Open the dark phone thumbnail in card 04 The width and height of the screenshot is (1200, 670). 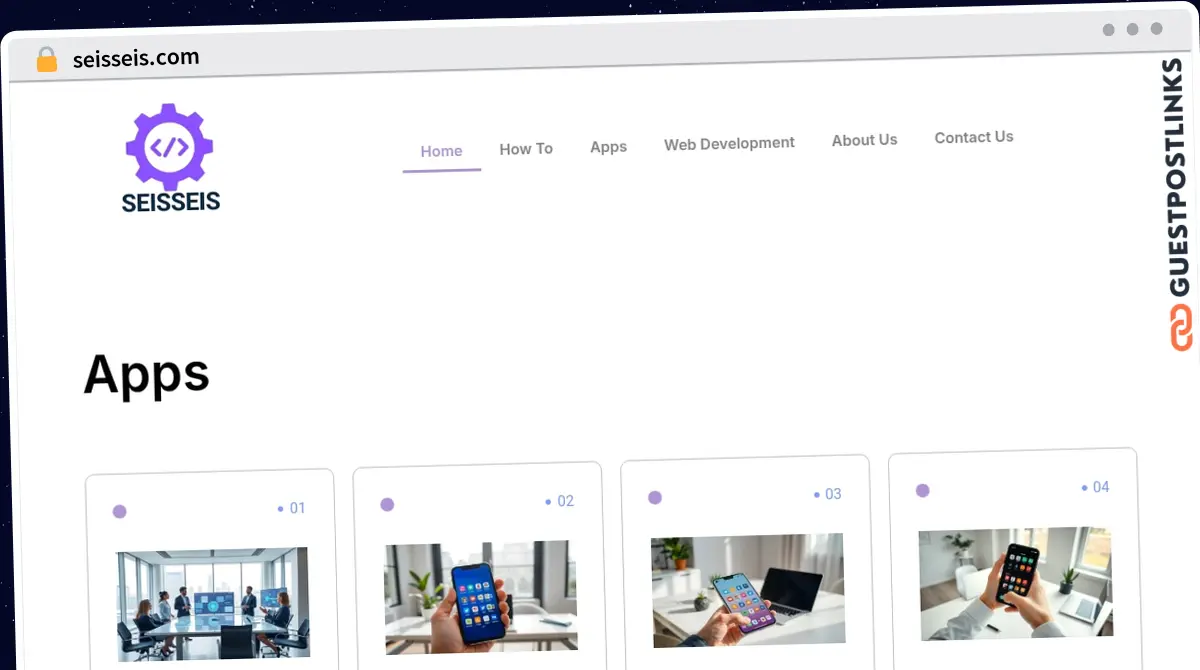pos(1016,583)
